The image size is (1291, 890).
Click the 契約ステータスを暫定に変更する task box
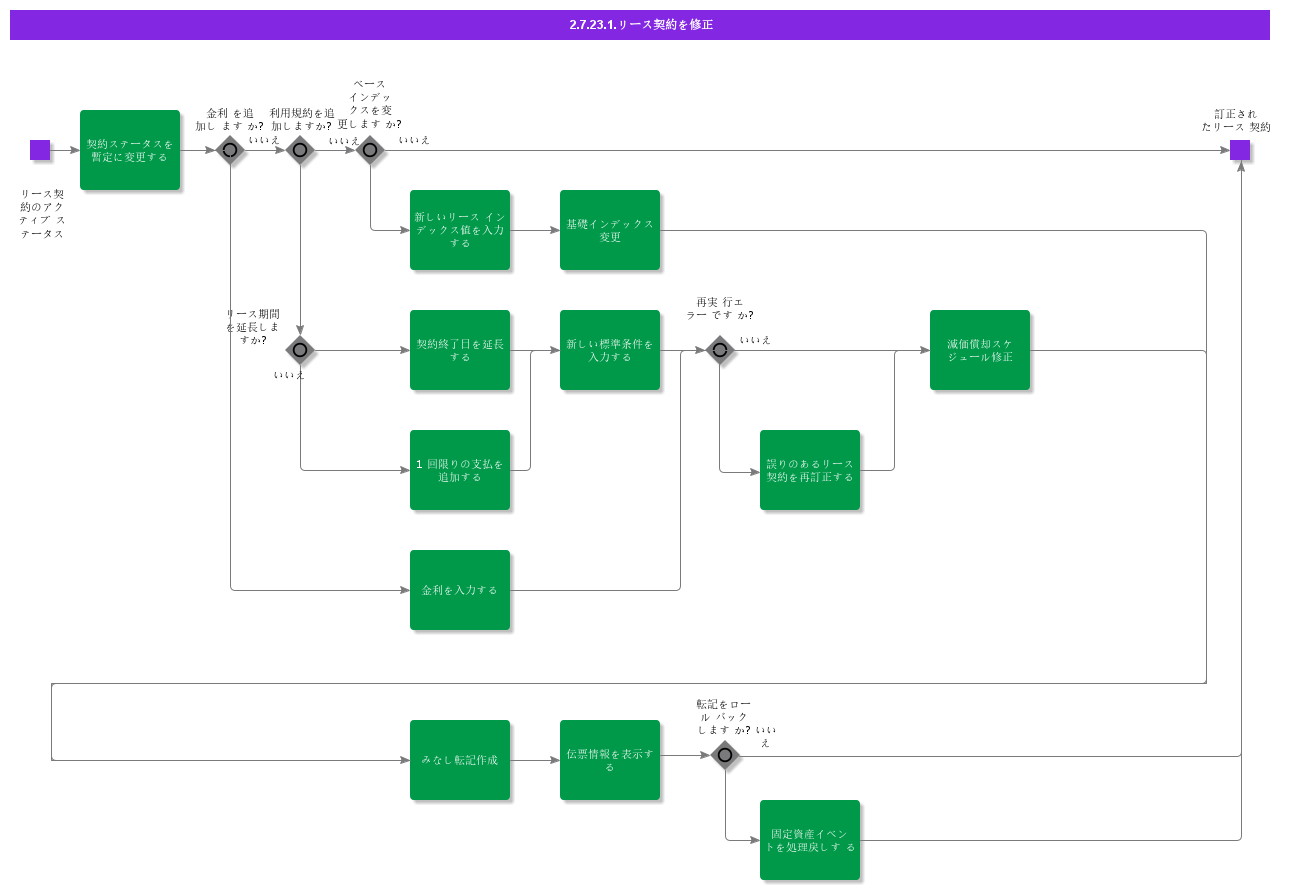pos(130,150)
